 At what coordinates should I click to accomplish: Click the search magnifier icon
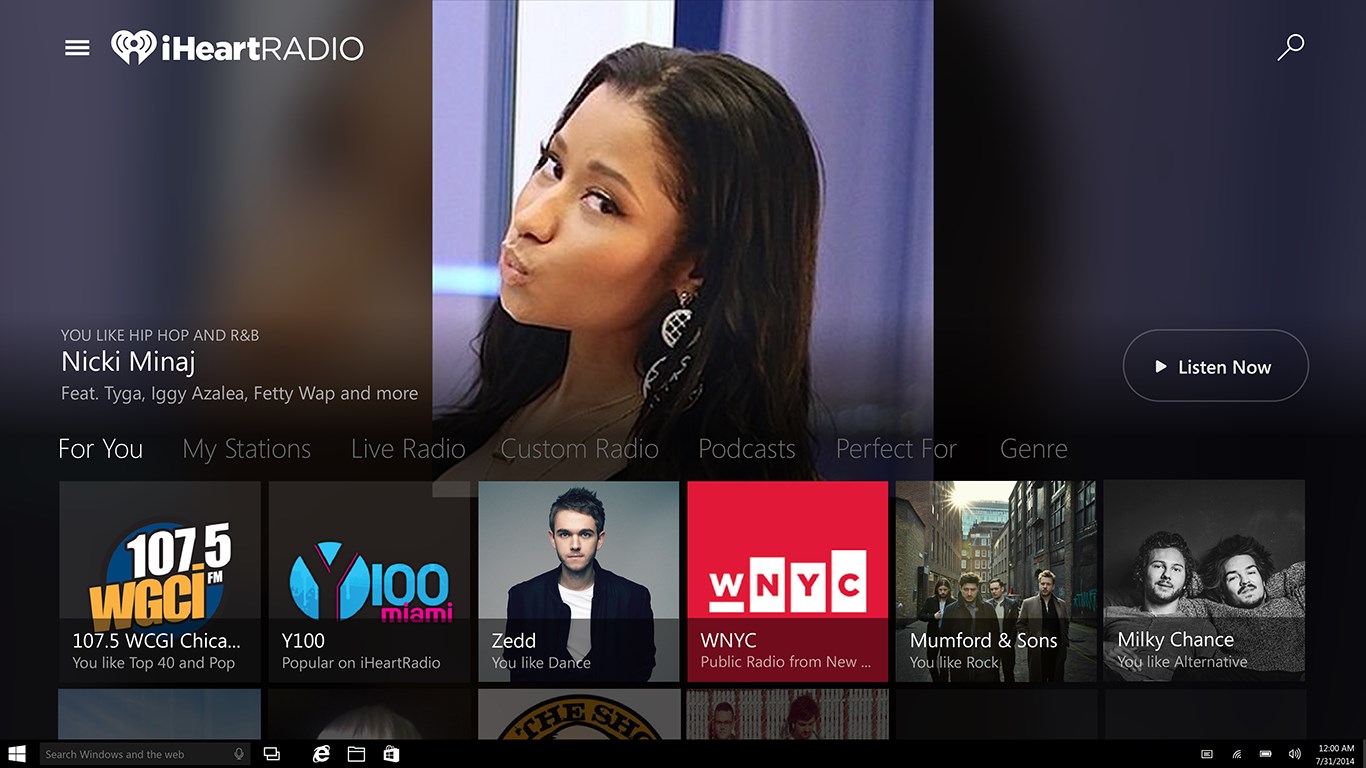coord(1290,47)
